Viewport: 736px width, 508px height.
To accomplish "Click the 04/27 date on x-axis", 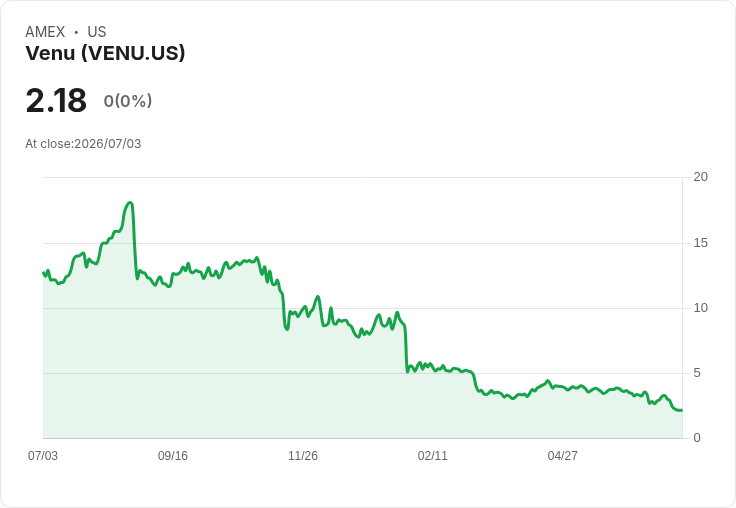I will click(562, 455).
